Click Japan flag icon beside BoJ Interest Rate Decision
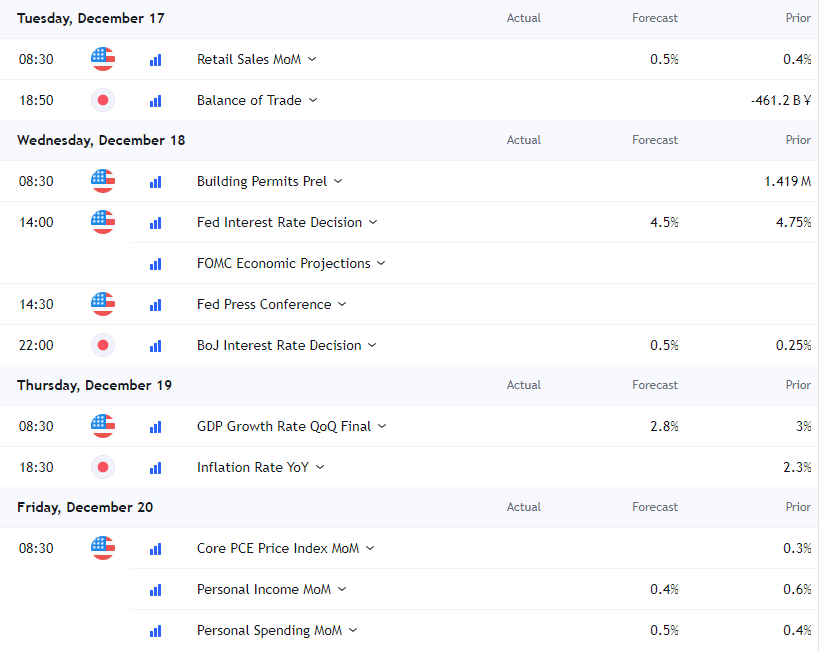 [102, 345]
